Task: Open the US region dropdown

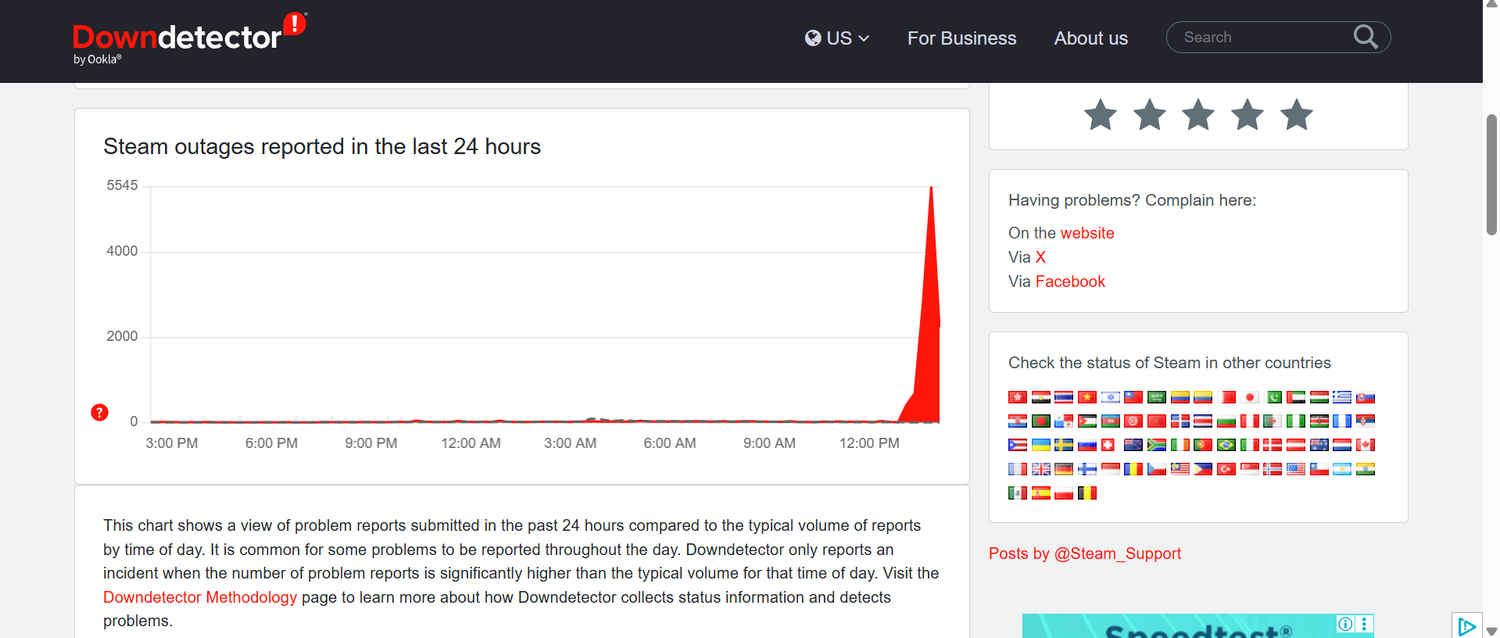Action: 837,38
